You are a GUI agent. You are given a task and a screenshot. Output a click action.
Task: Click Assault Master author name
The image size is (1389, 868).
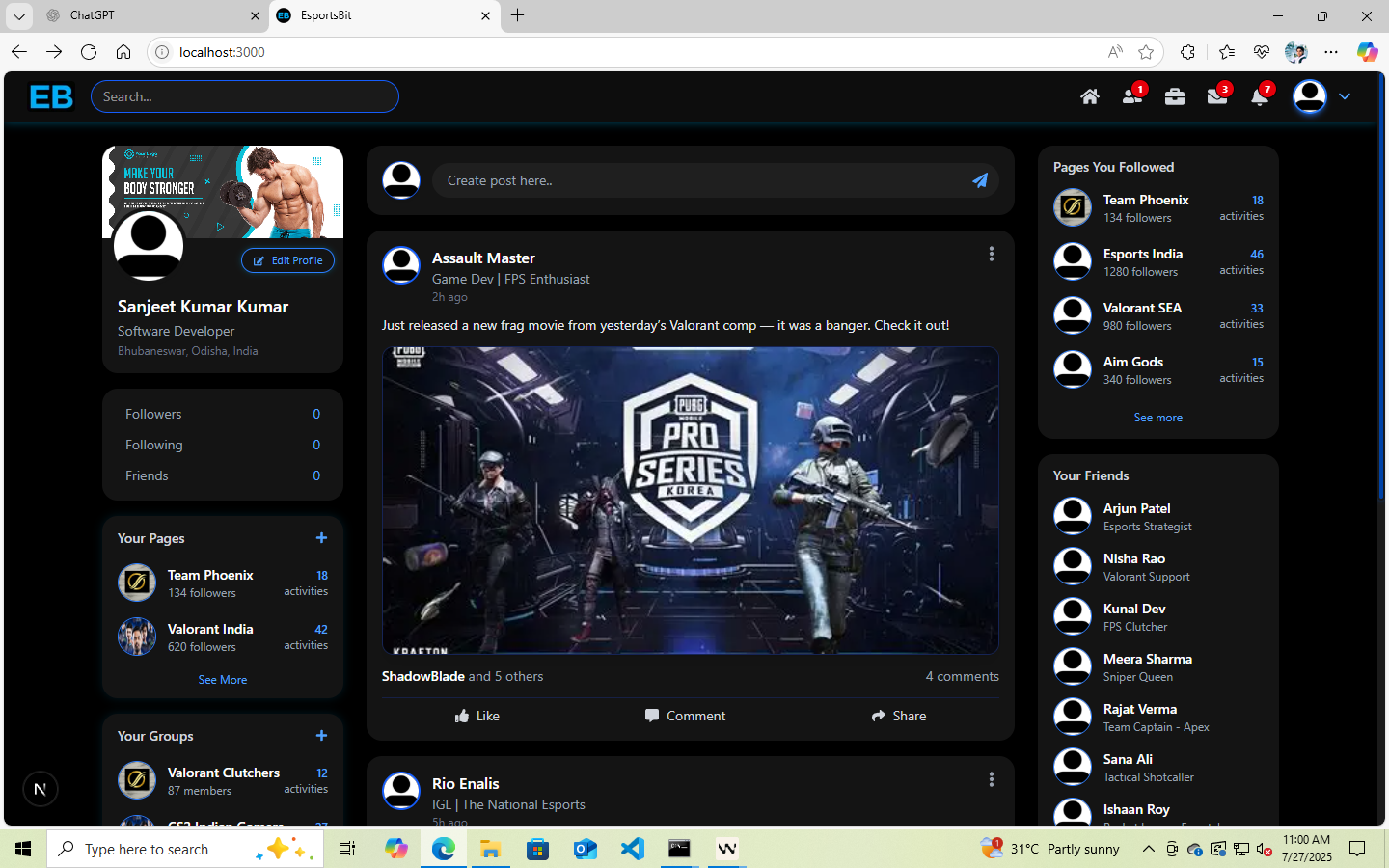483,258
